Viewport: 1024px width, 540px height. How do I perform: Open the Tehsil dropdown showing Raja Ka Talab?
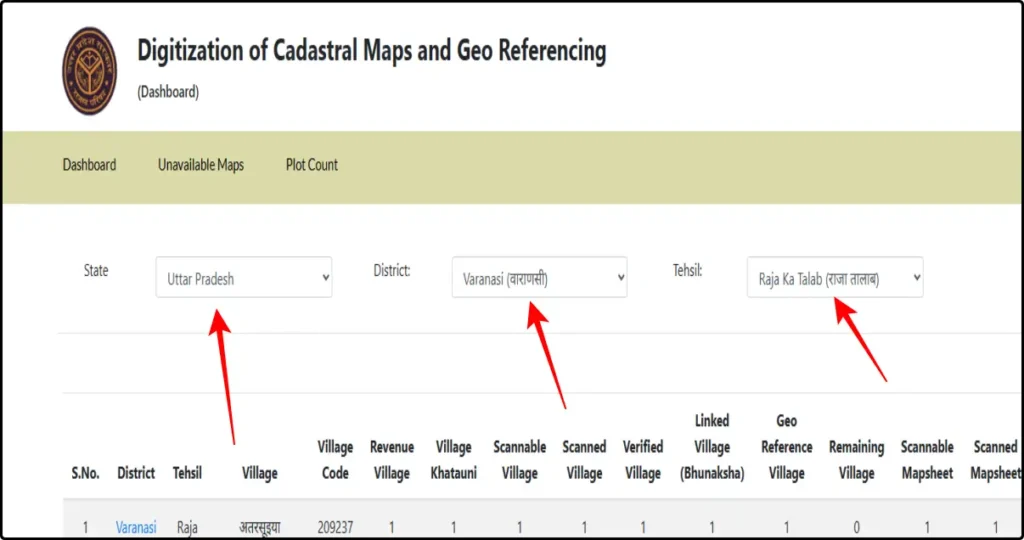[834, 278]
